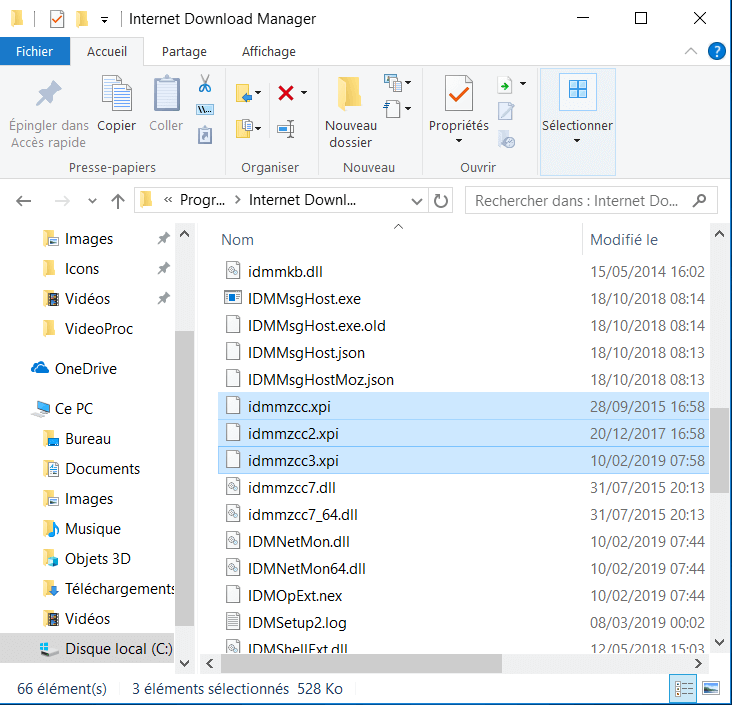This screenshot has height=705, width=732.
Task: Switch to the Partage tab
Action: coord(184,51)
